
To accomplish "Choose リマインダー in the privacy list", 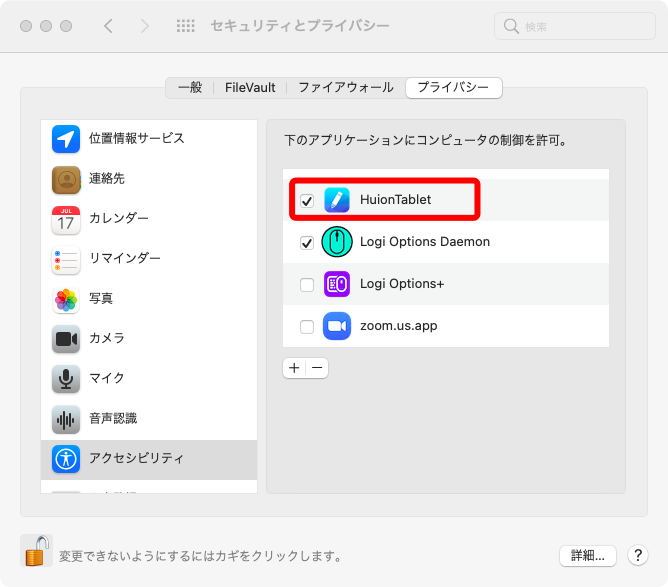I will (x=124, y=258).
